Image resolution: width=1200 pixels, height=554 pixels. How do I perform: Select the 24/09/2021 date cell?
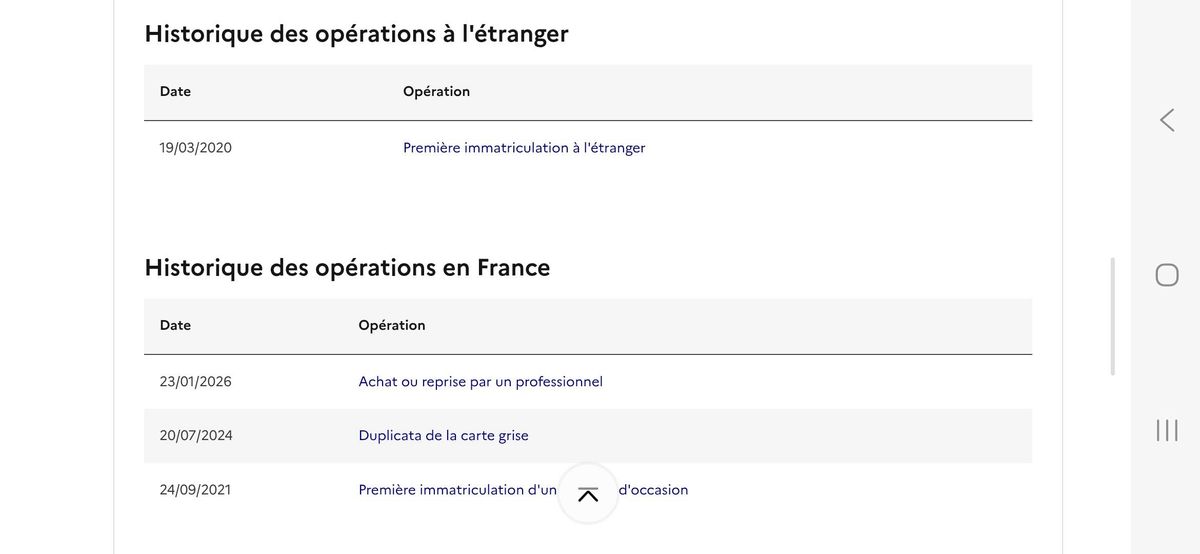195,490
